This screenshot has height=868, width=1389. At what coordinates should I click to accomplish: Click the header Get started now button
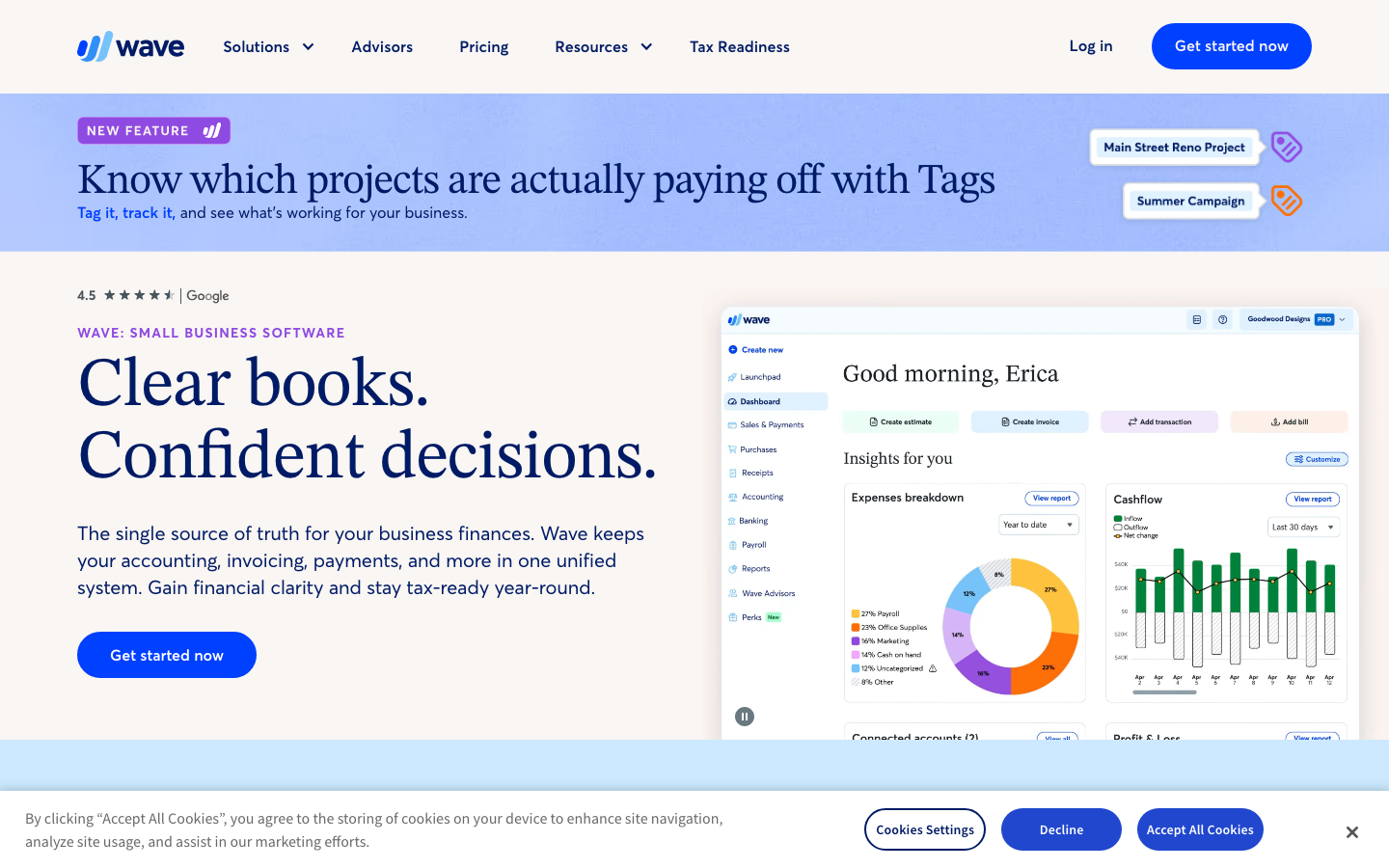click(1232, 46)
